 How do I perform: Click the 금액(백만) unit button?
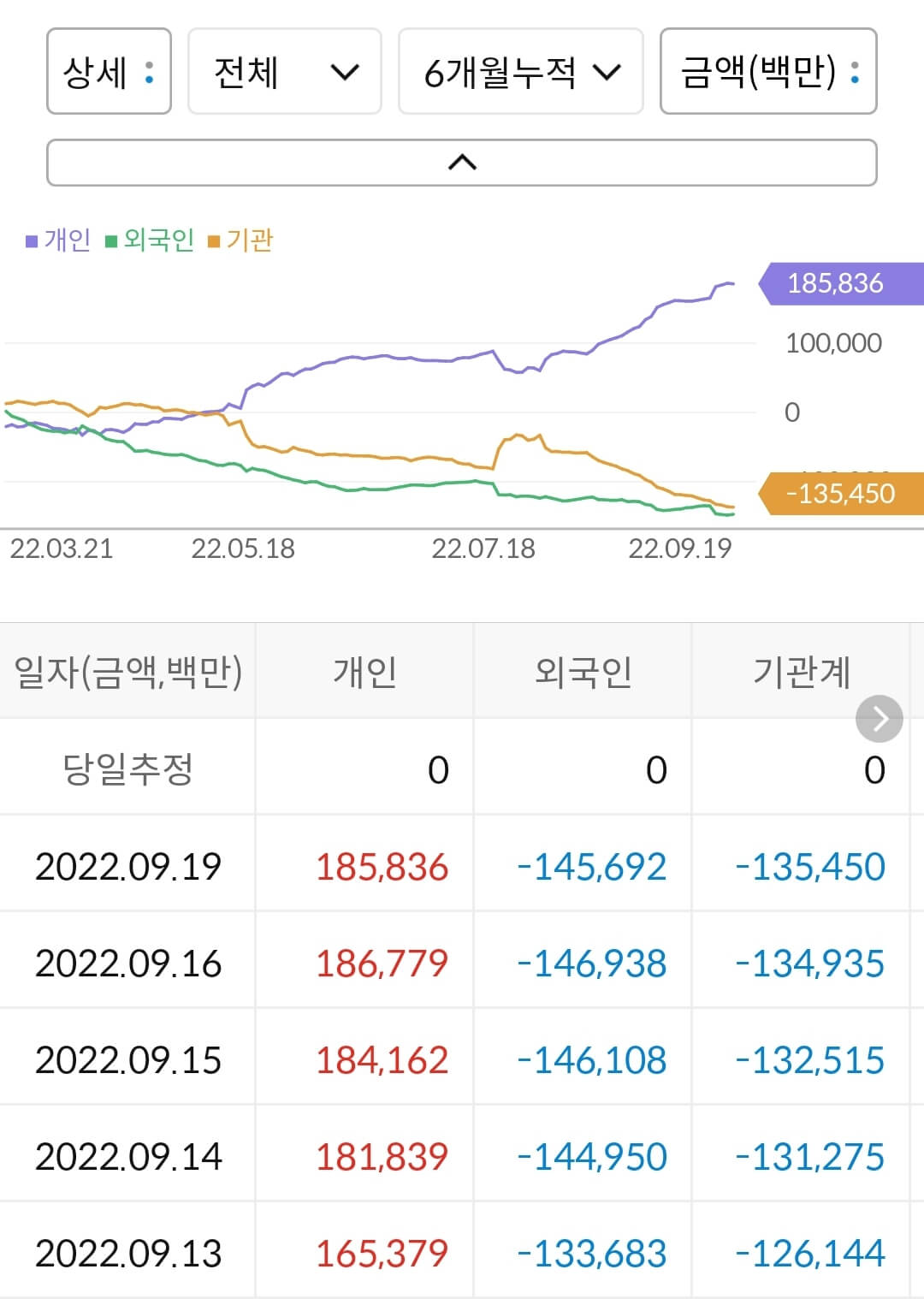pos(768,73)
